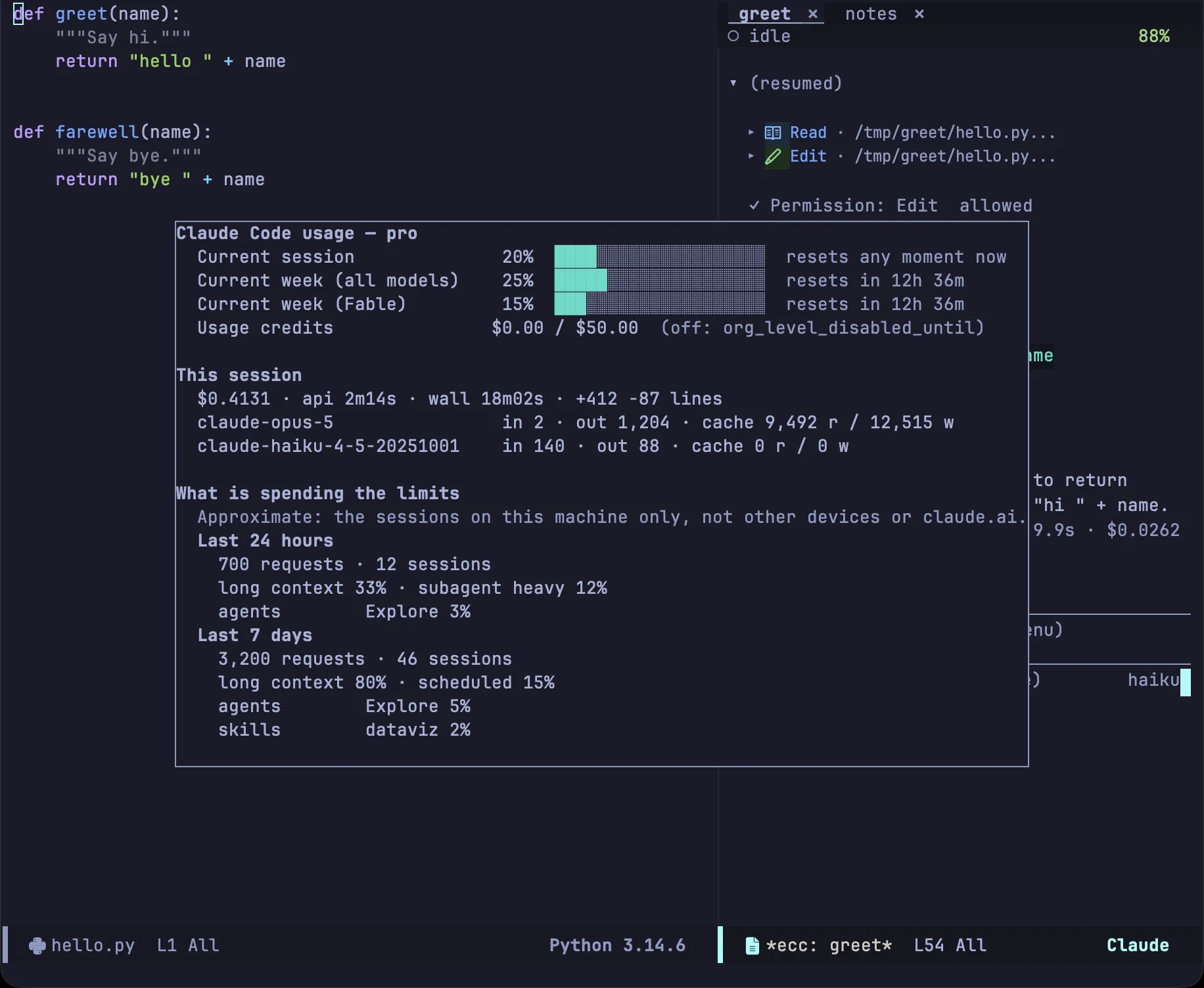Click the Edit pencil icon
The height and width of the screenshot is (988, 1204).
(x=773, y=156)
